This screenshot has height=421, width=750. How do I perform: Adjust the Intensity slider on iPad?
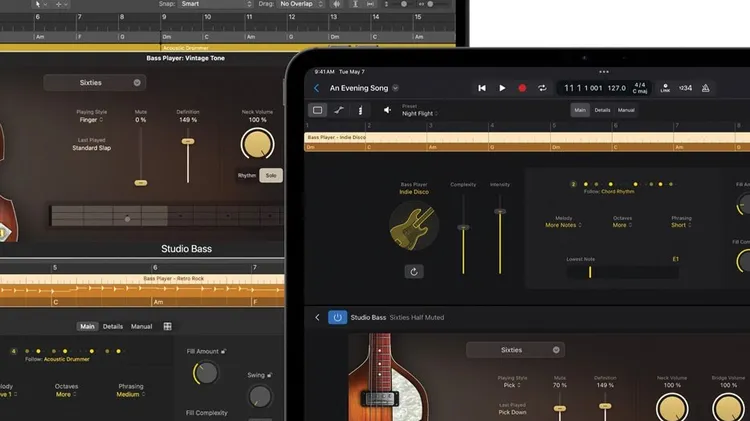[500, 211]
